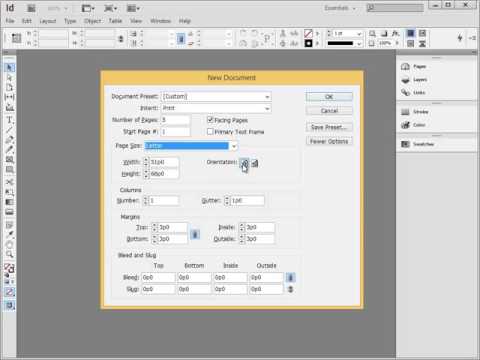Select the Selection tool in the toolbox
Viewport: 480px width, 360px height.
click(9, 68)
